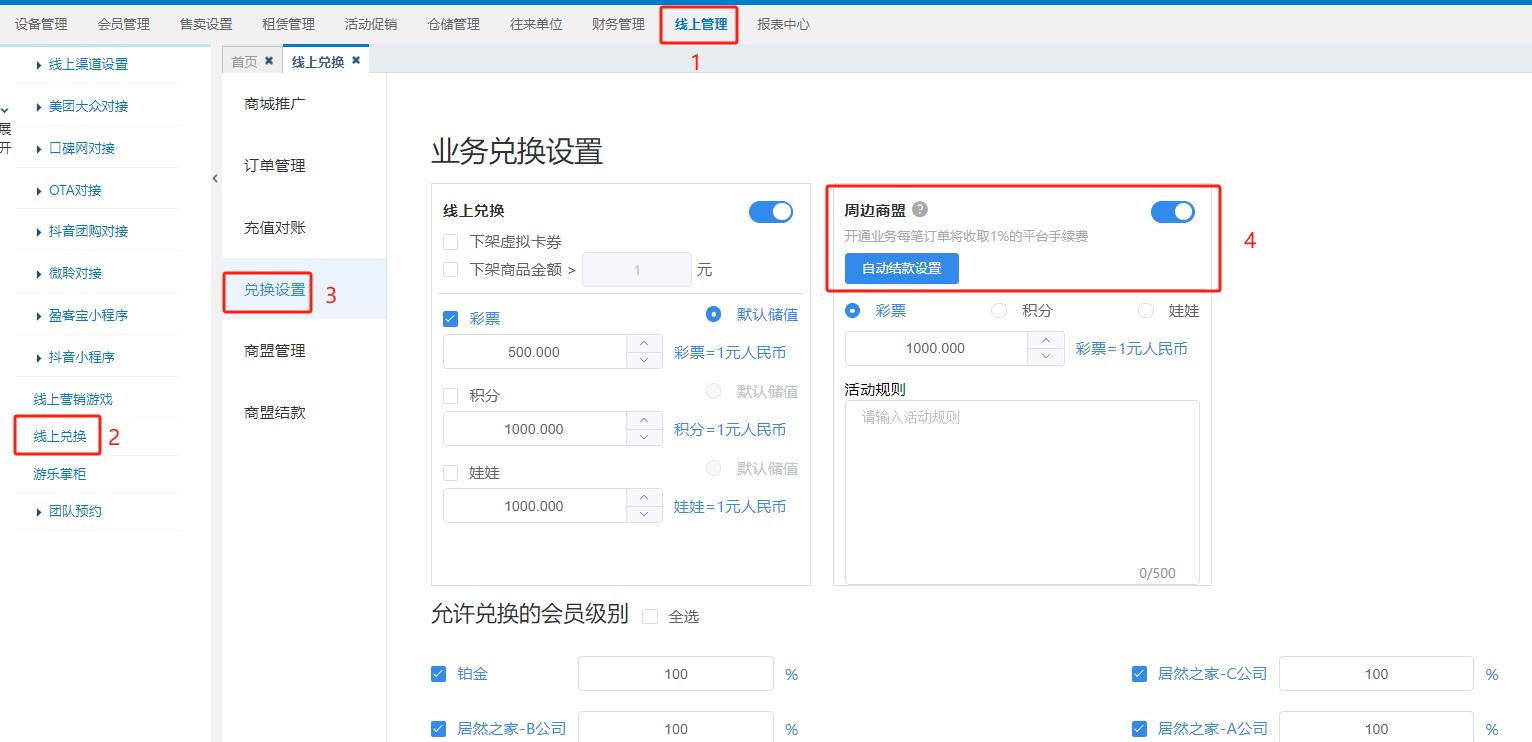
Task: Open 线上兑换 in the sidebar
Action: click(60, 436)
